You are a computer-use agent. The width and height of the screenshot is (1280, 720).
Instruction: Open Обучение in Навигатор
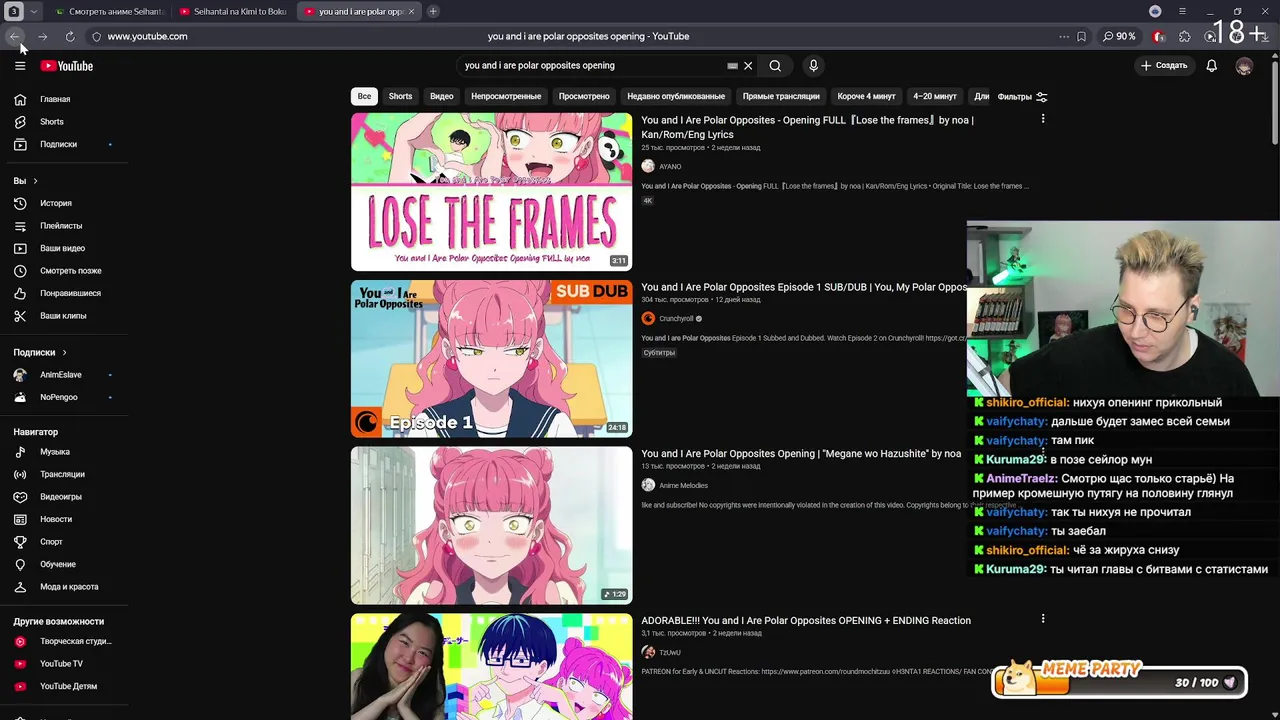point(60,564)
